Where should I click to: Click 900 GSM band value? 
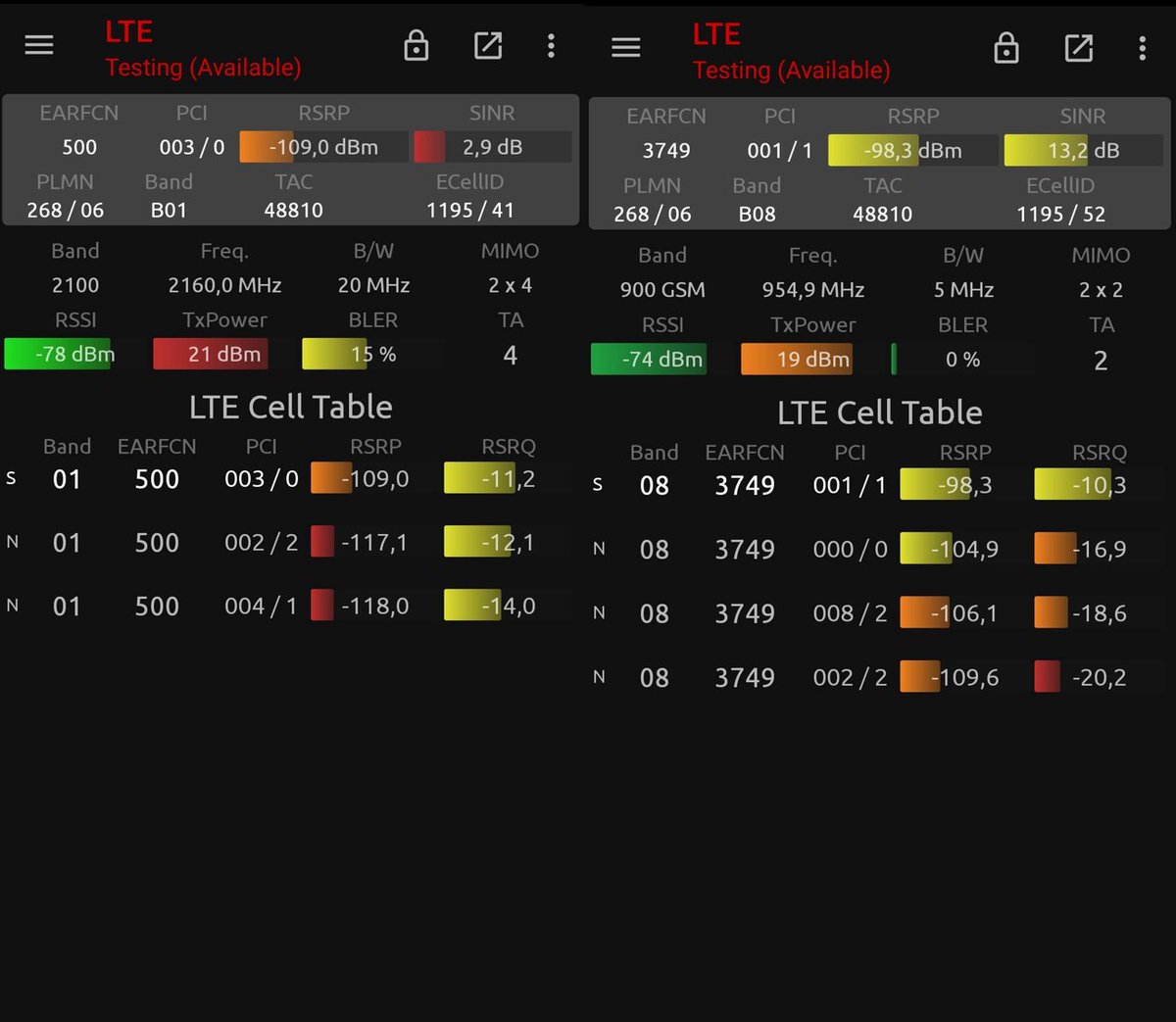click(x=662, y=290)
